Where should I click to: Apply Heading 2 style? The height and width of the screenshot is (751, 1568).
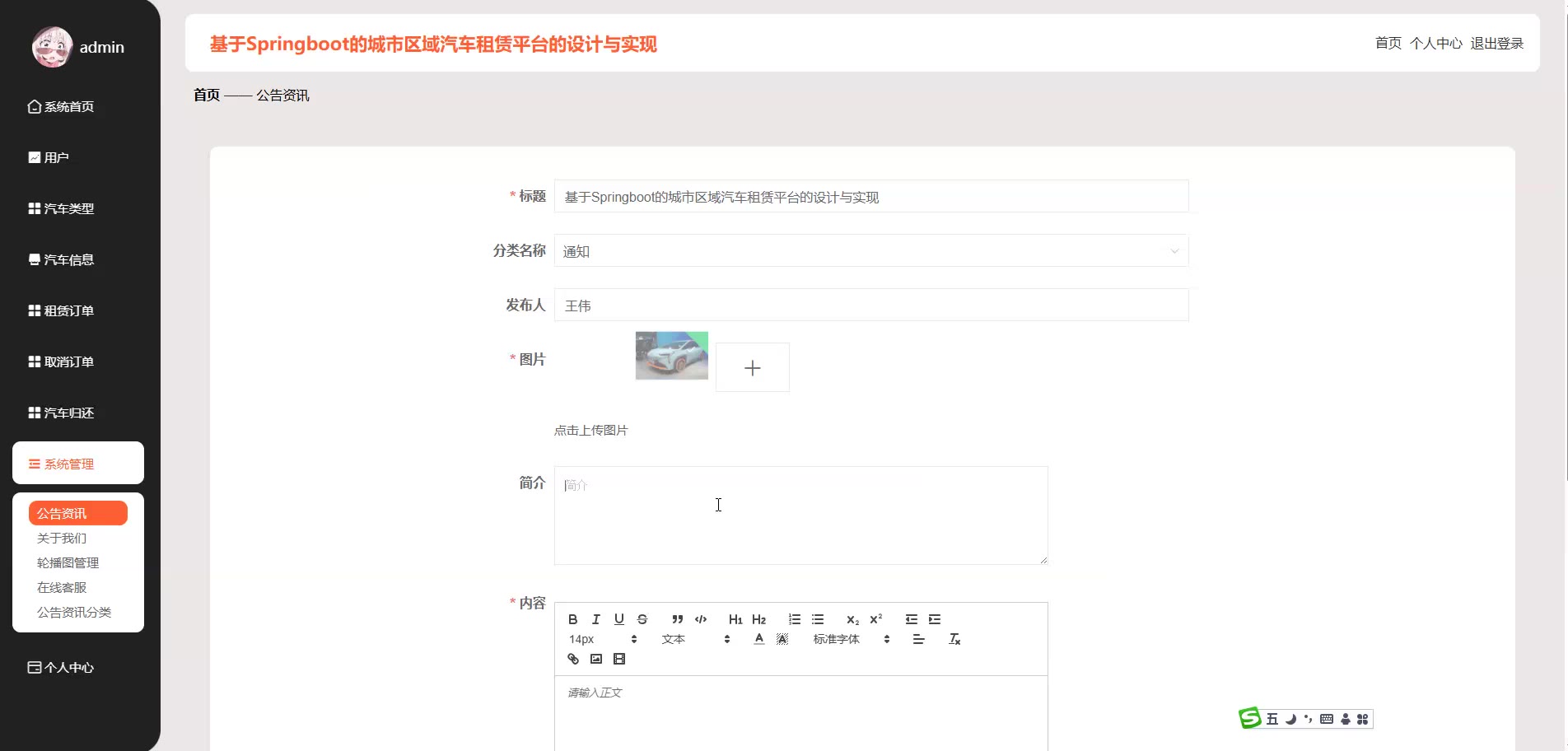pos(758,619)
